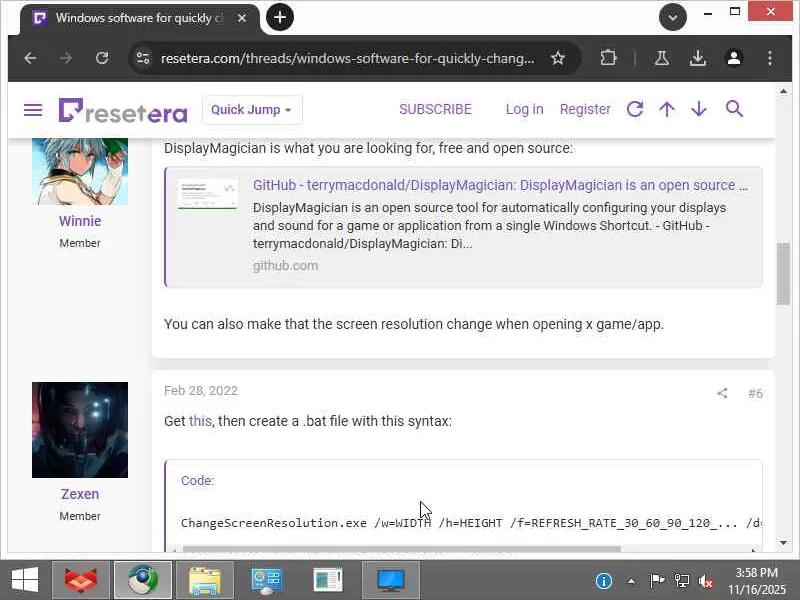Open the red fox app in taskbar
The image size is (800, 600).
tap(81, 580)
